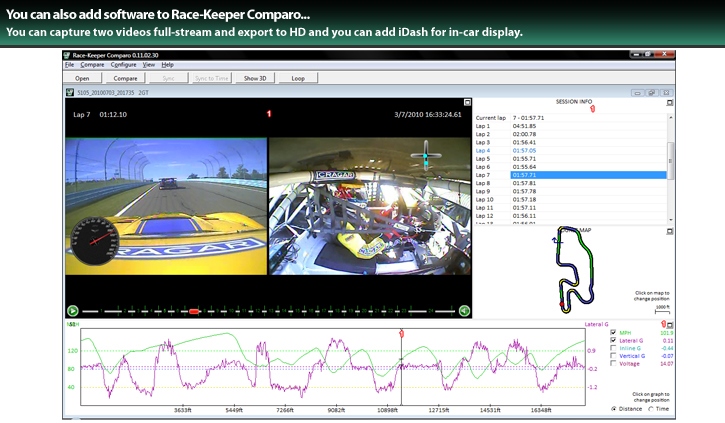Click the session file icon in document title

69,92
